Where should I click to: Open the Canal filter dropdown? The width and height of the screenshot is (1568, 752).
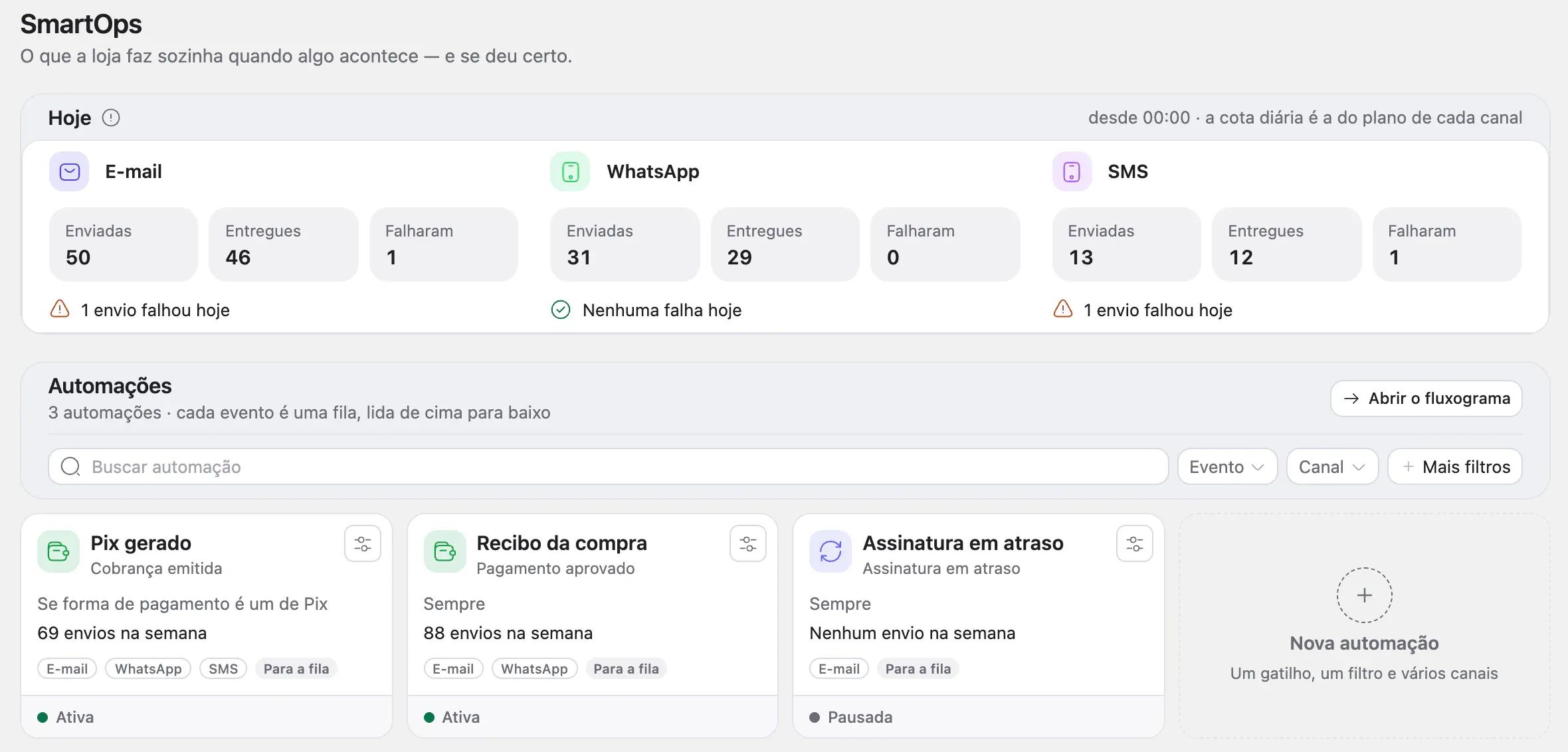click(1332, 466)
